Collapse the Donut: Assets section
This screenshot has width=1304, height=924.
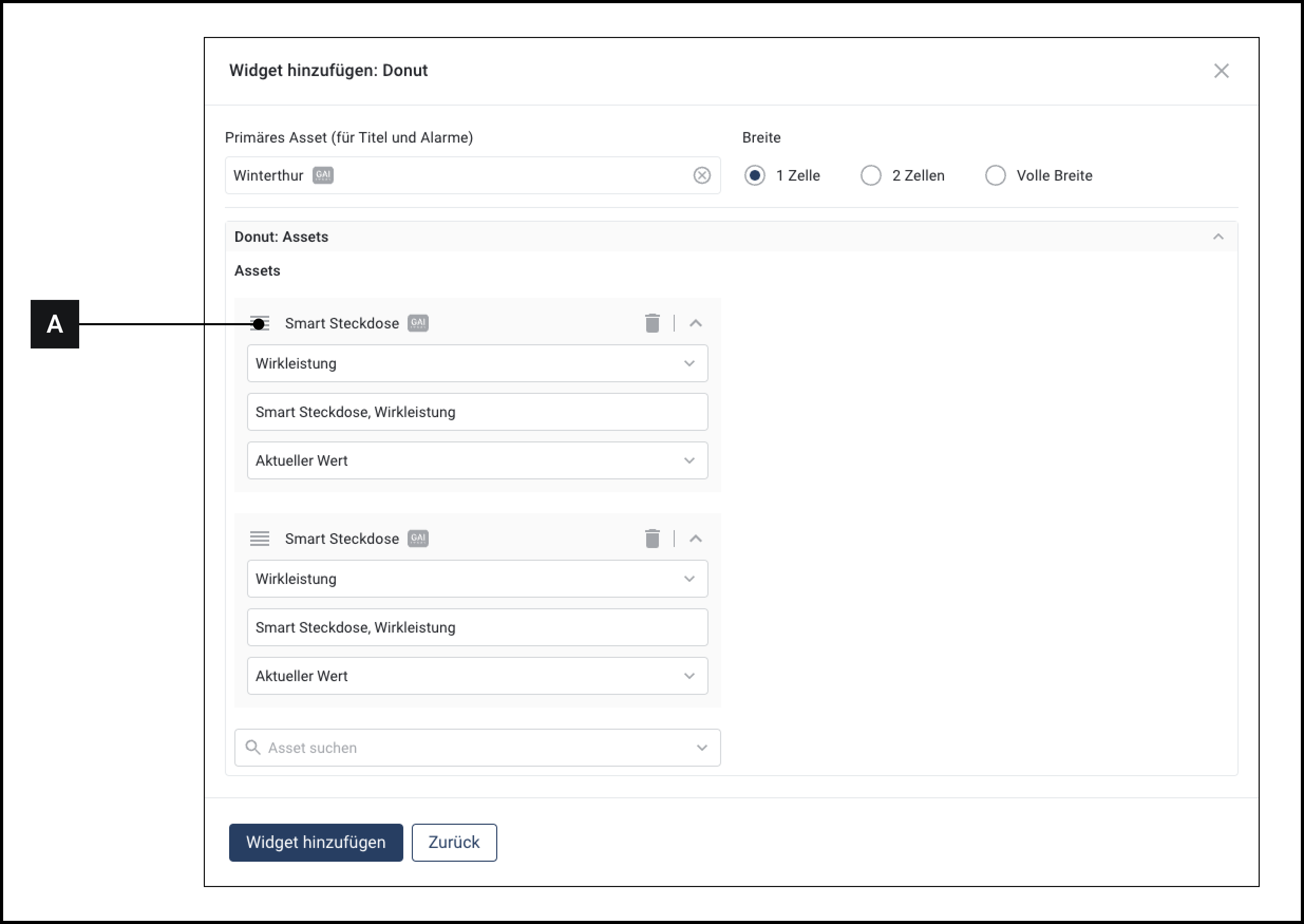pos(1217,237)
